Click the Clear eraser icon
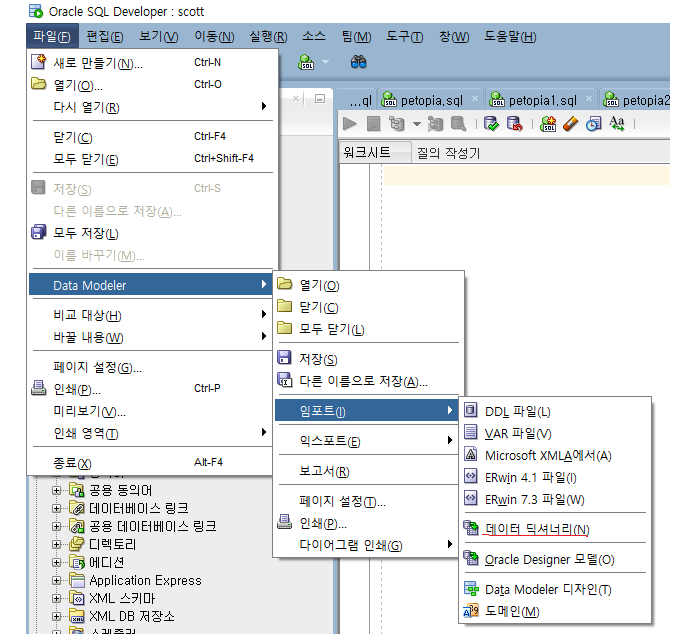 point(571,124)
